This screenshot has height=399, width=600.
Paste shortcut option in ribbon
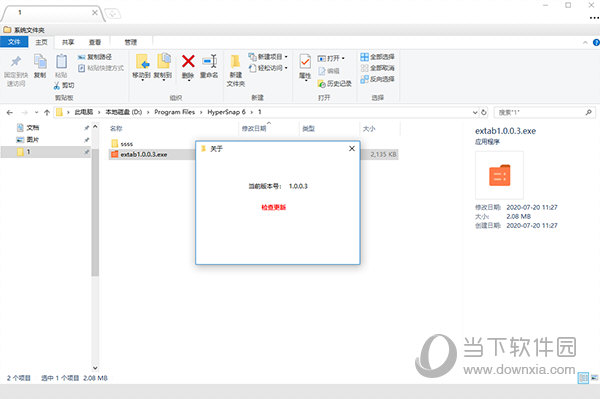pyautogui.click(x=101, y=68)
